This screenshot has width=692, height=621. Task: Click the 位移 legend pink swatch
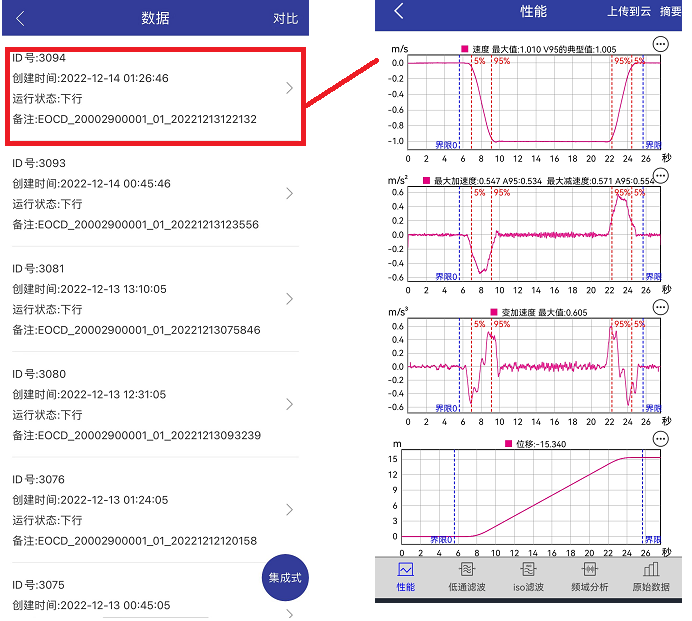tap(508, 444)
